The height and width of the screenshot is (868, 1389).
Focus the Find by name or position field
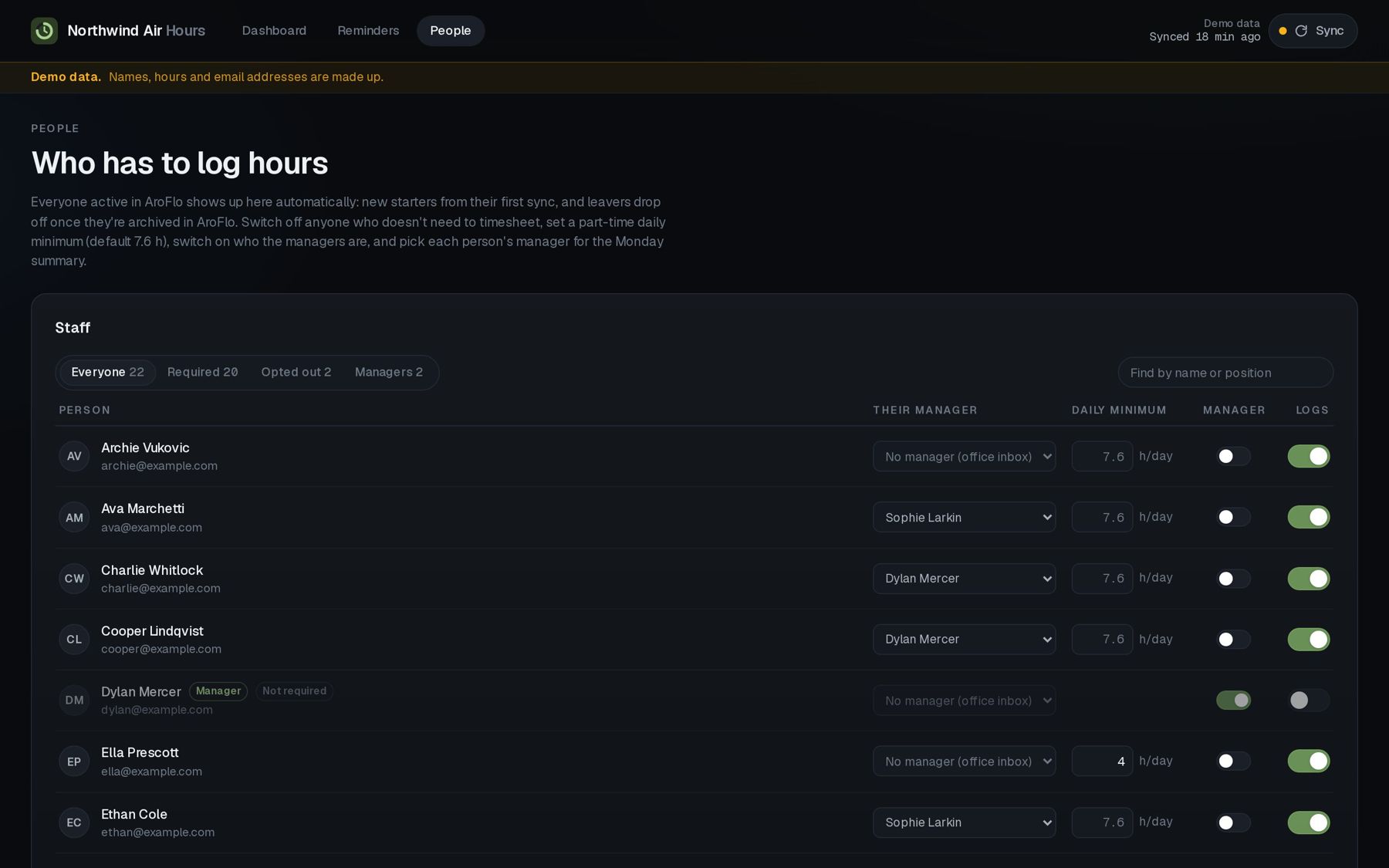(x=1225, y=373)
